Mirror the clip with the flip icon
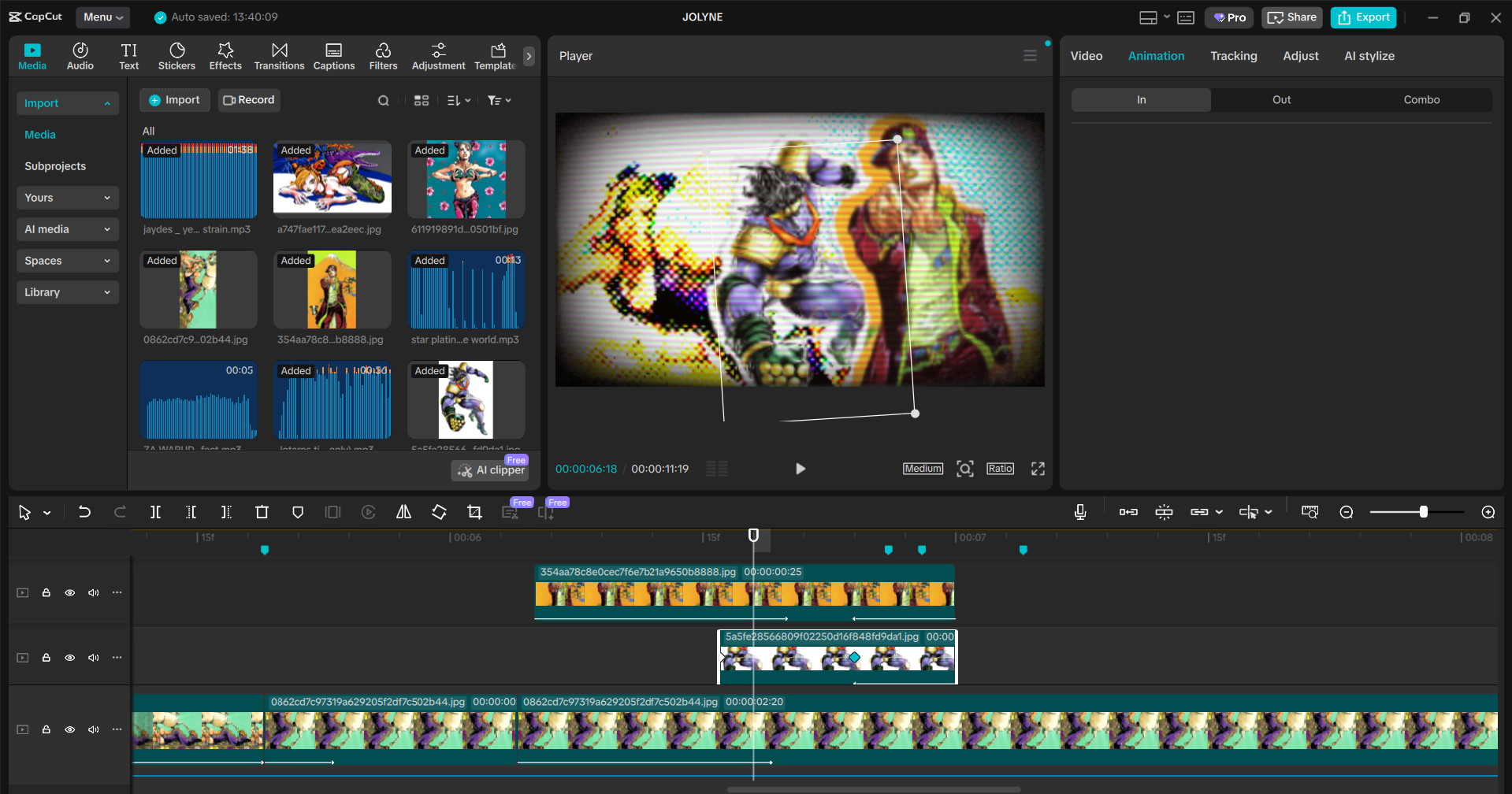1512x794 pixels. [x=403, y=512]
